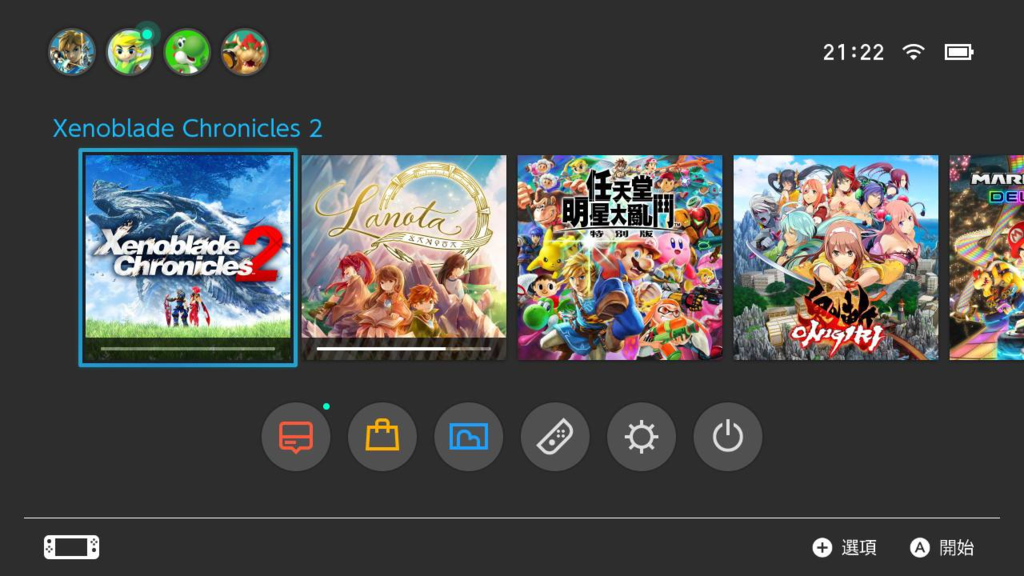This screenshot has width=1024, height=576.
Task: Select the Yoshi user avatar
Action: click(187, 52)
